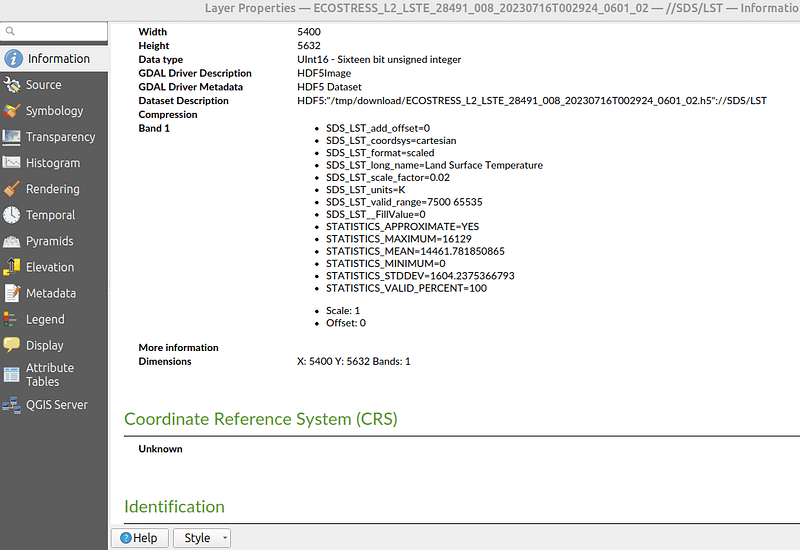The image size is (800, 550).
Task: Click SDS_LST__FillValue=0 entry
Action: pyautogui.click(x=376, y=214)
